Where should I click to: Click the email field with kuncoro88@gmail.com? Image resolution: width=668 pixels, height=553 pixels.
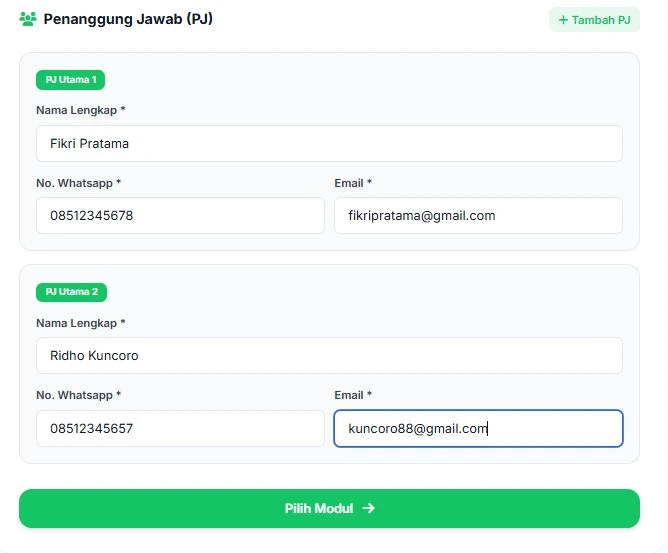pyautogui.click(x=478, y=428)
